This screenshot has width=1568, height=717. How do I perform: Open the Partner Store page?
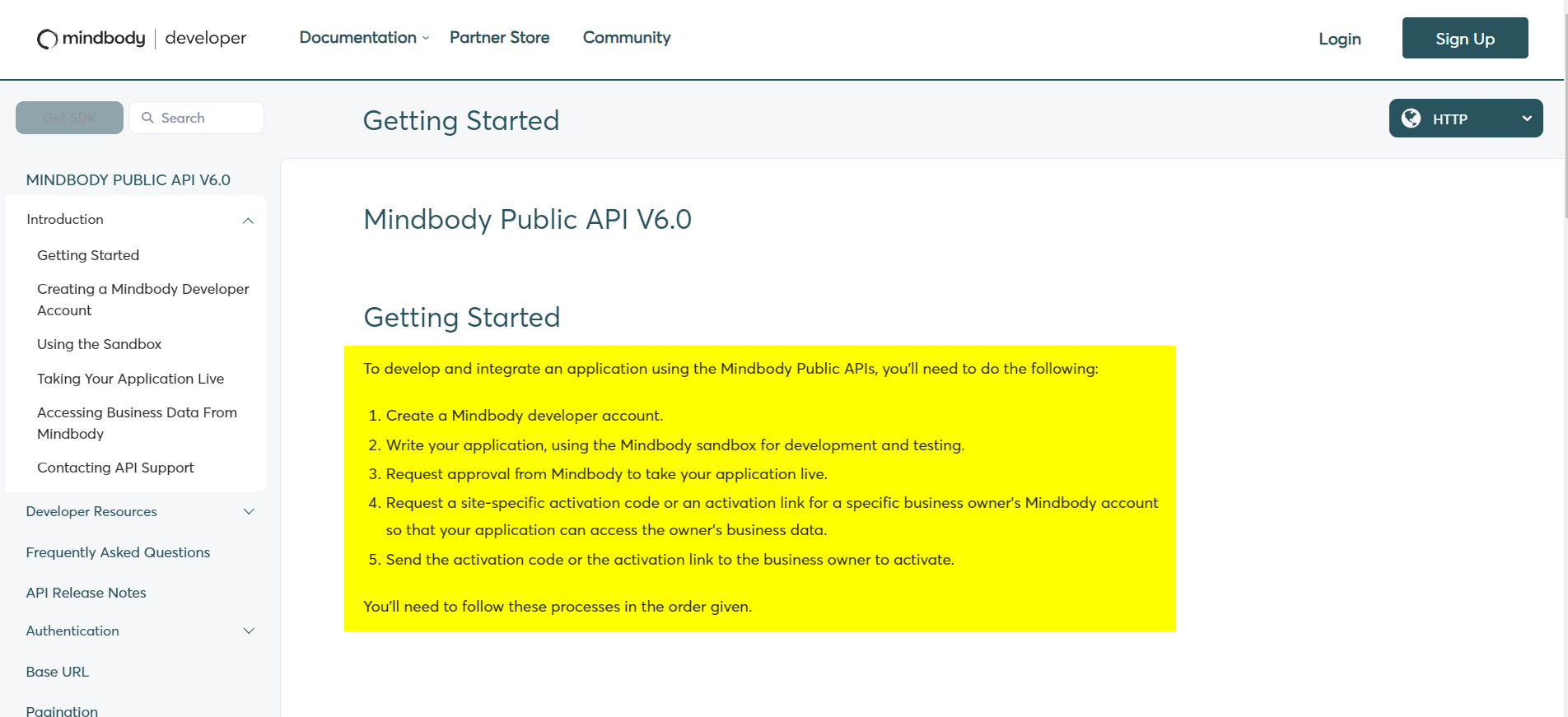coord(499,38)
